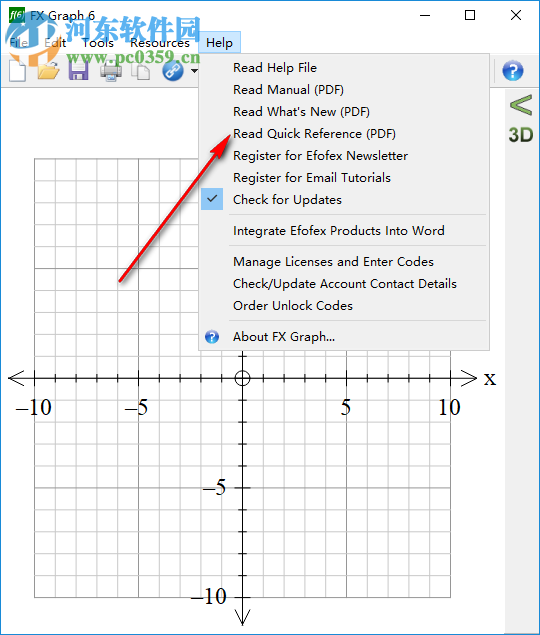Open dropdown arrow beside the link icon
This screenshot has width=540, height=635.
tap(194, 71)
